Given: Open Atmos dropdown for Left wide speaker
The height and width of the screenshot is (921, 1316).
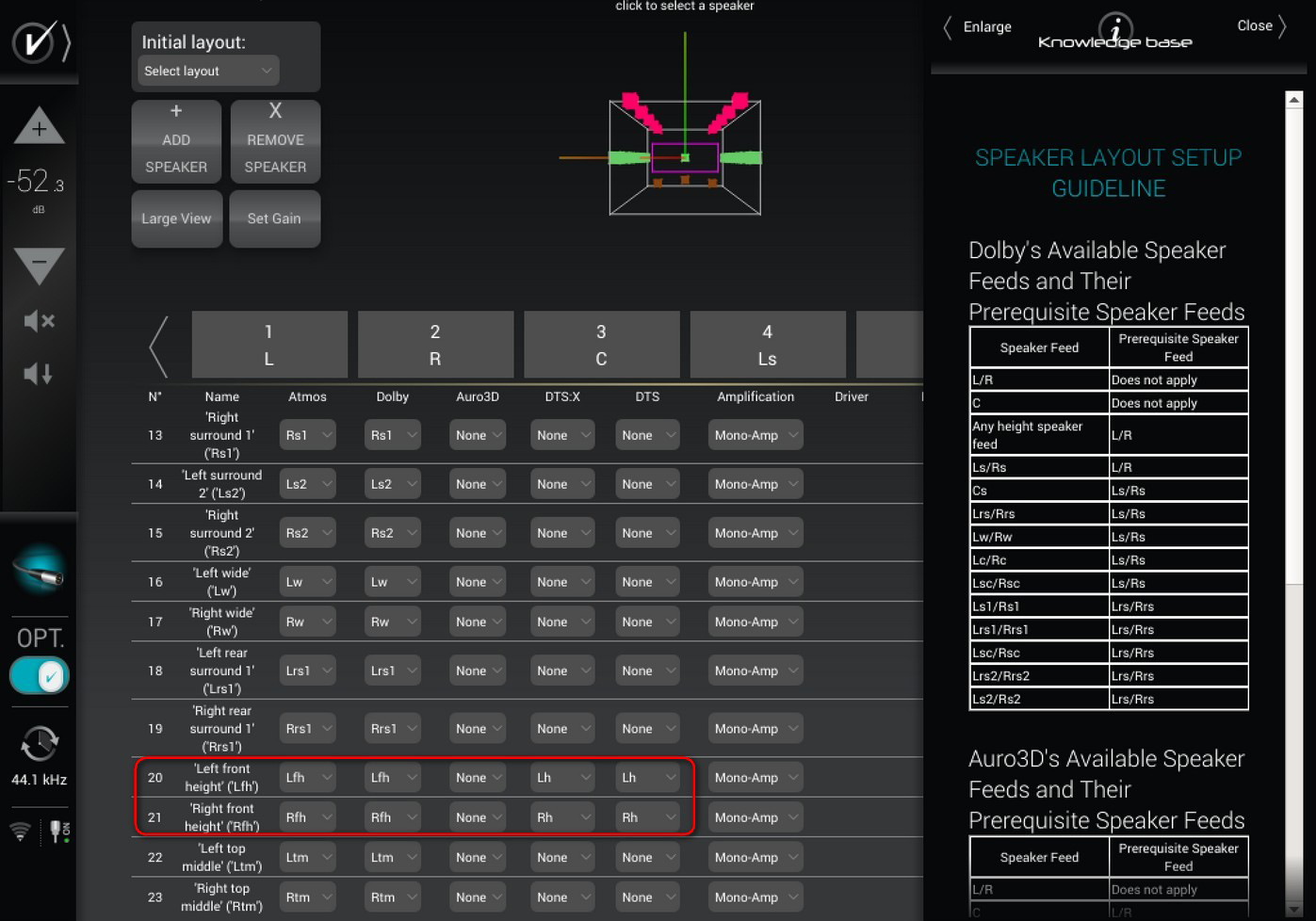Looking at the screenshot, I should (307, 582).
